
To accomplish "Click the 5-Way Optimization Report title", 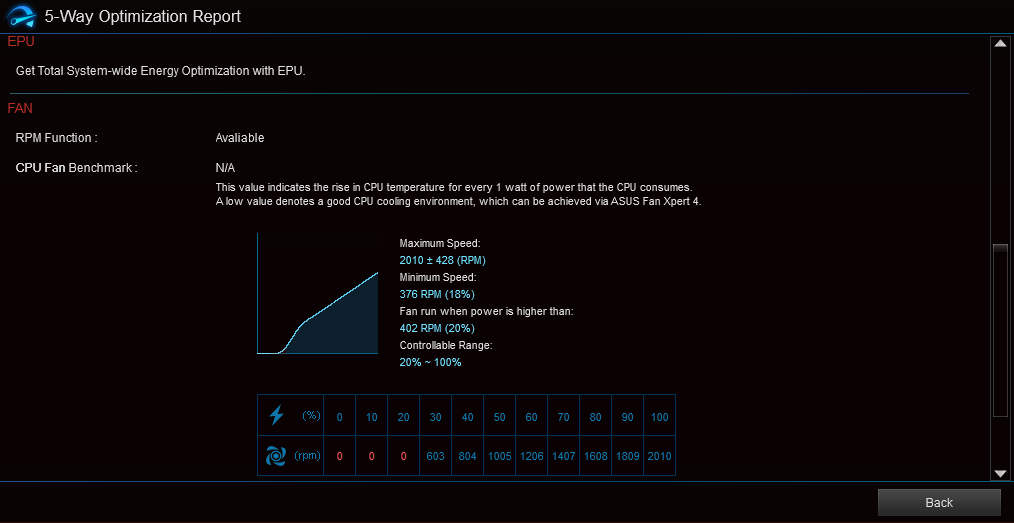I will (x=143, y=16).
